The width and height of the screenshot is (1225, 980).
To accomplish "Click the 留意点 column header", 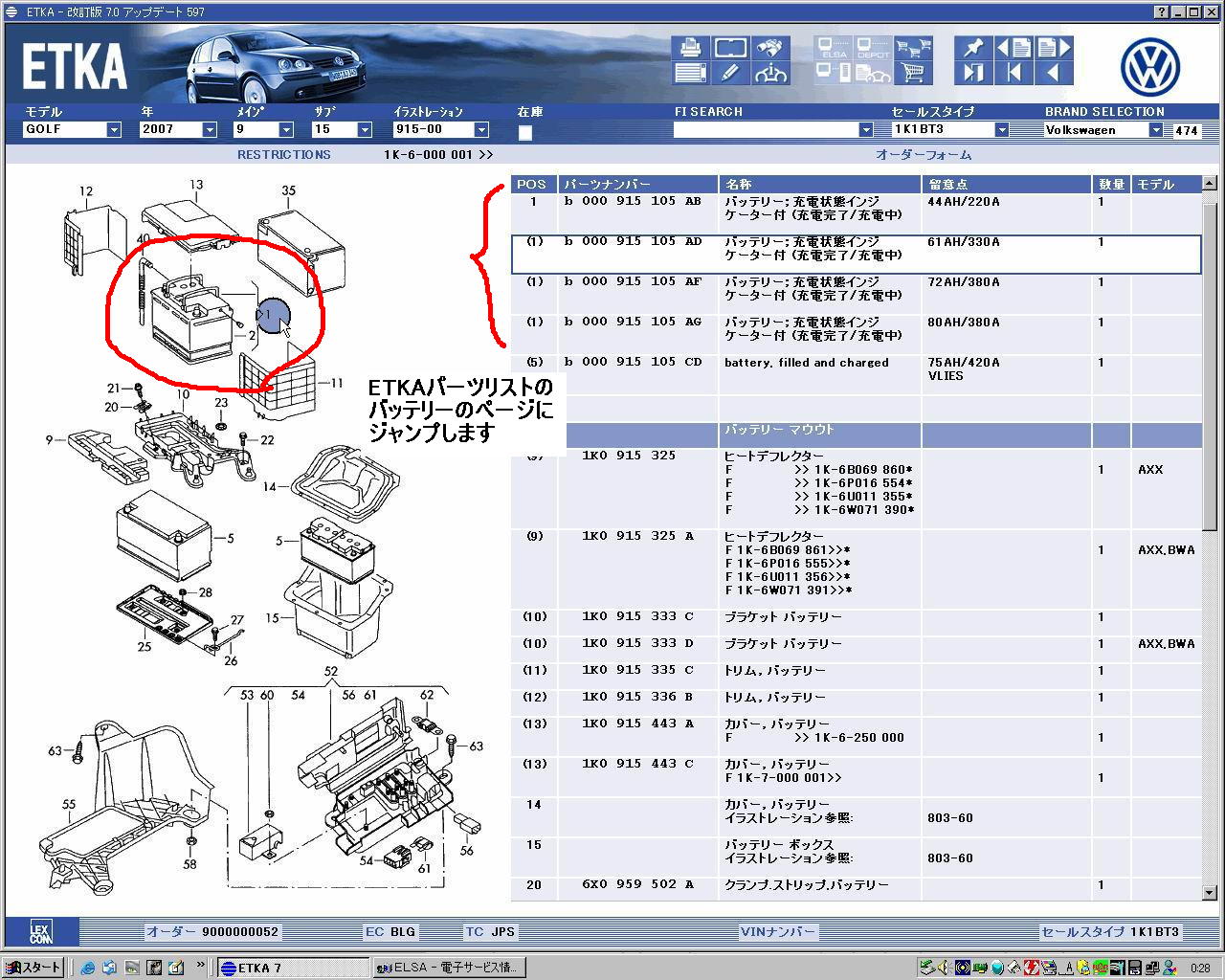I will (x=1008, y=185).
